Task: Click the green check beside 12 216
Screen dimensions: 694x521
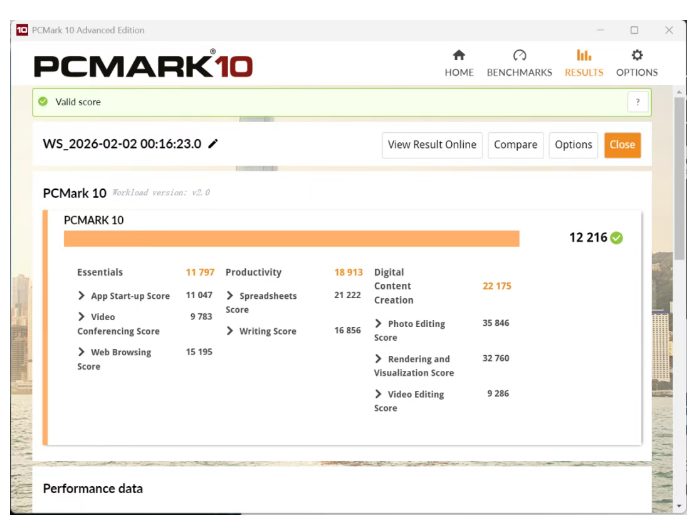Action: click(x=617, y=238)
